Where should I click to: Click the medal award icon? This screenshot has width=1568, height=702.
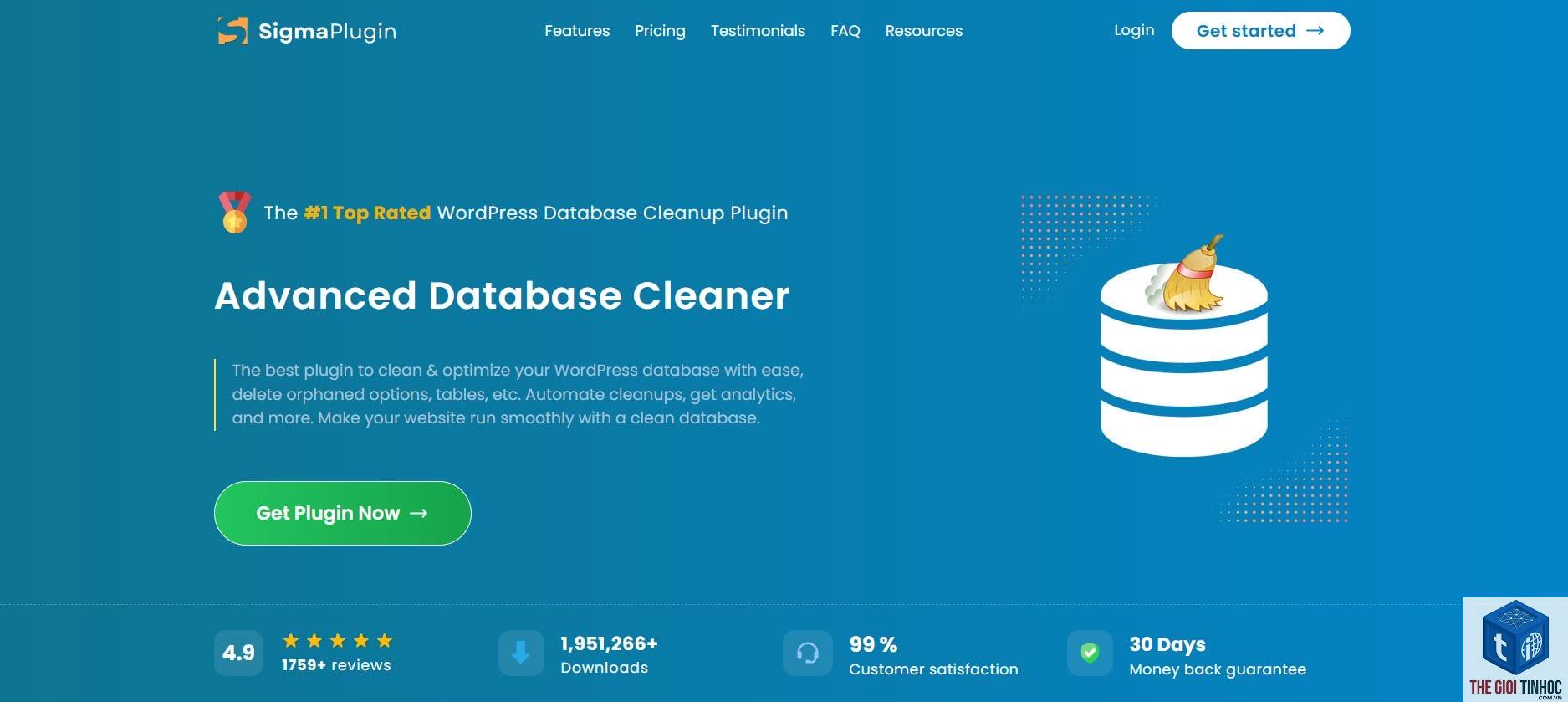[x=235, y=213]
